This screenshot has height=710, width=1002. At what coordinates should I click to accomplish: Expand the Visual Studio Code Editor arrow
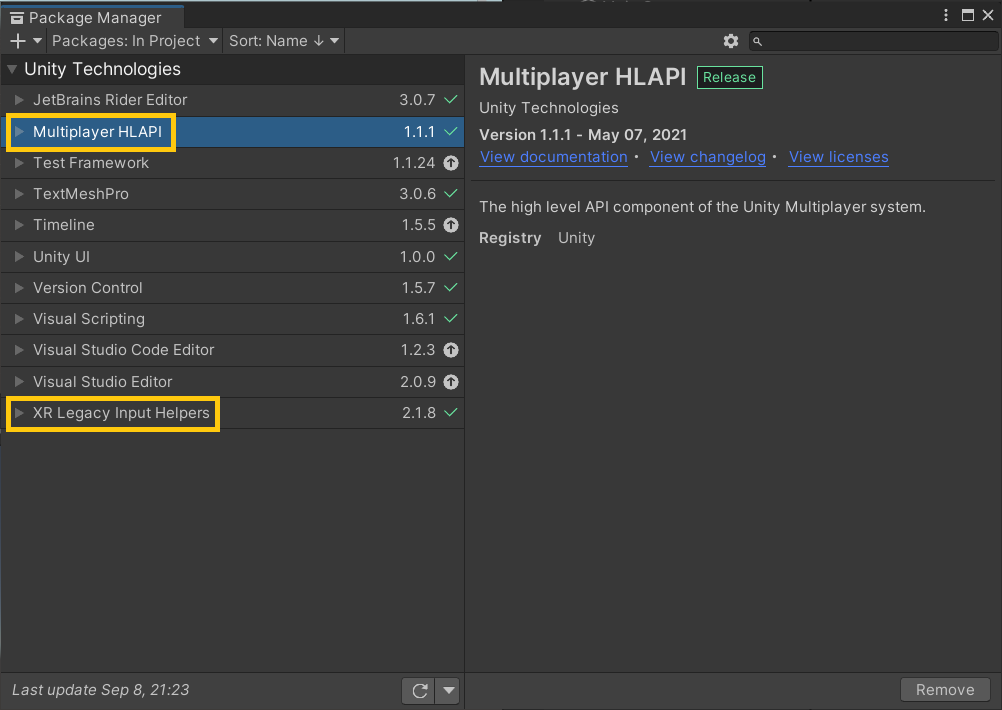click(x=19, y=350)
